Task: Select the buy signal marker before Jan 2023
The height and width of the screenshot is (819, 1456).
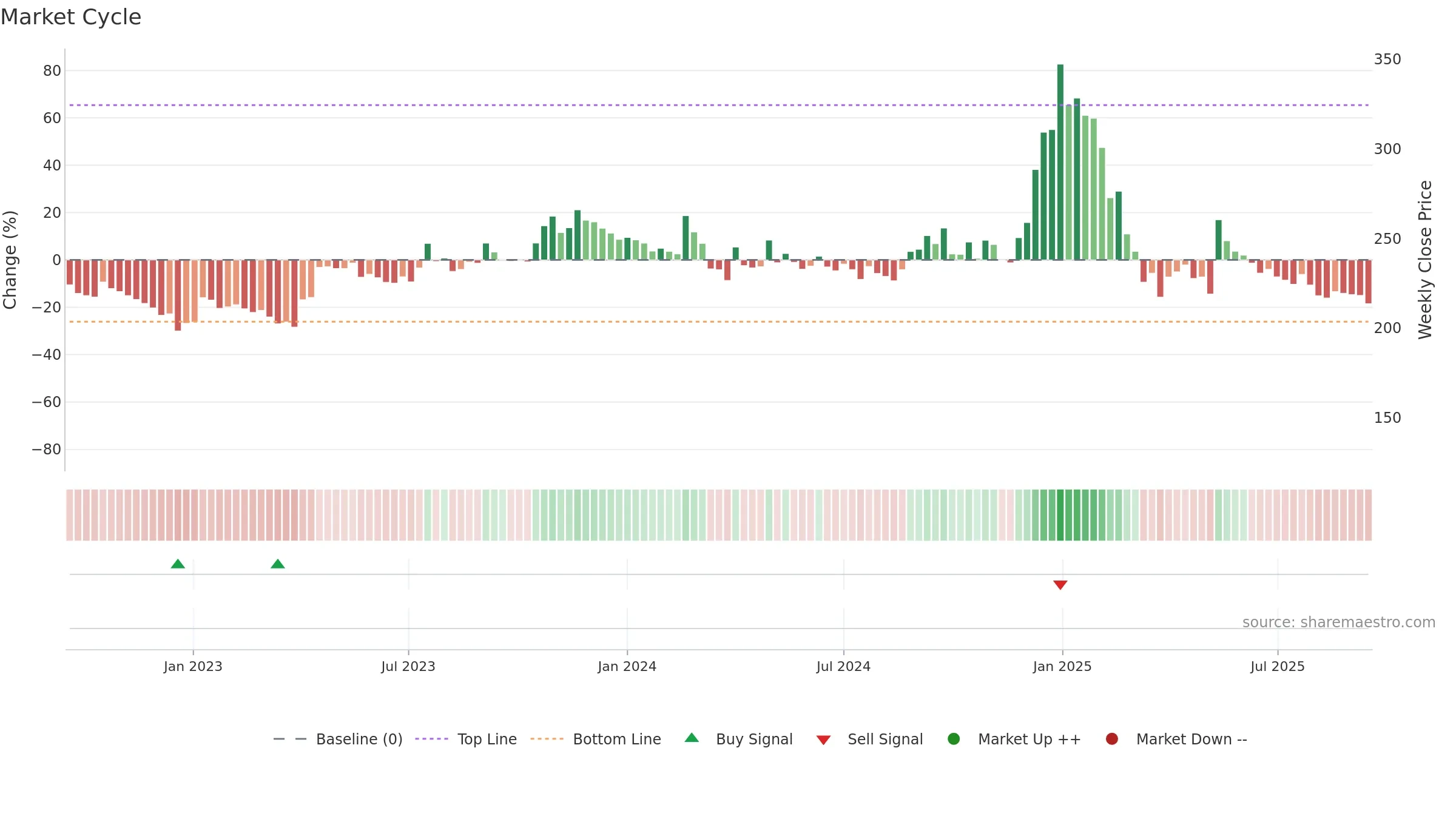Action: click(x=178, y=564)
